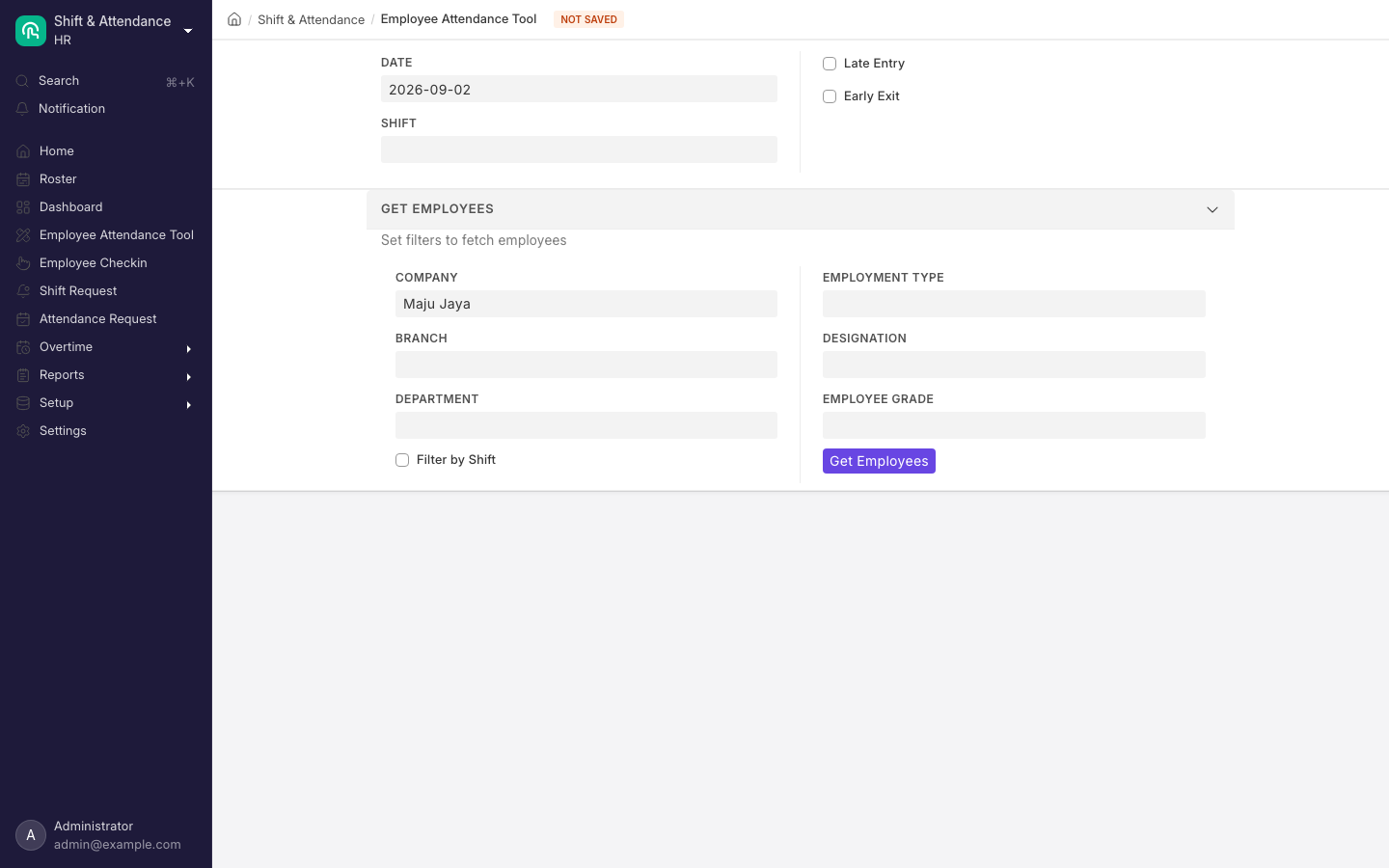Tick the Early Exit checkbox
The height and width of the screenshot is (868, 1389).
coord(830,96)
